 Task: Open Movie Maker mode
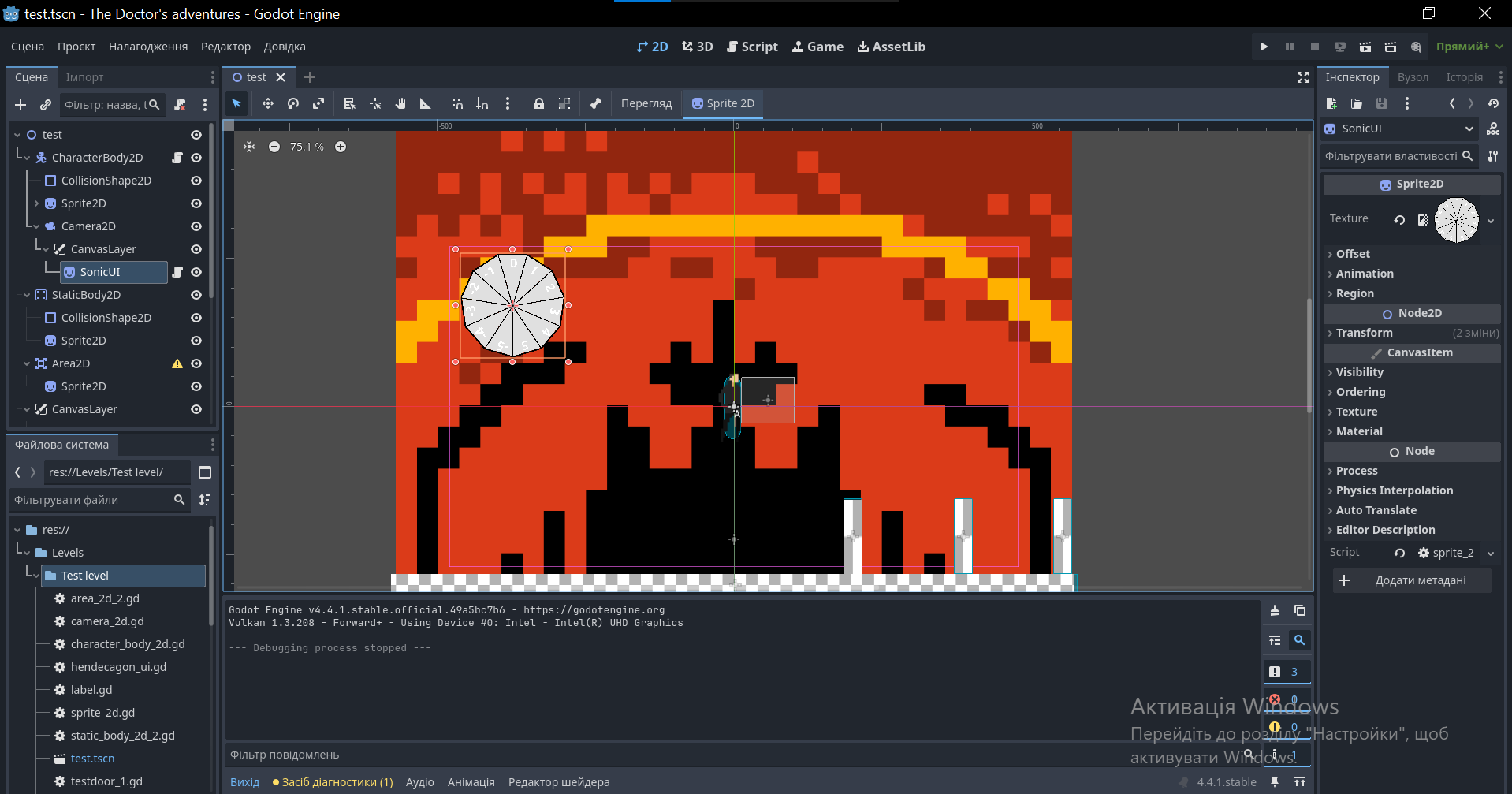[x=1416, y=47]
